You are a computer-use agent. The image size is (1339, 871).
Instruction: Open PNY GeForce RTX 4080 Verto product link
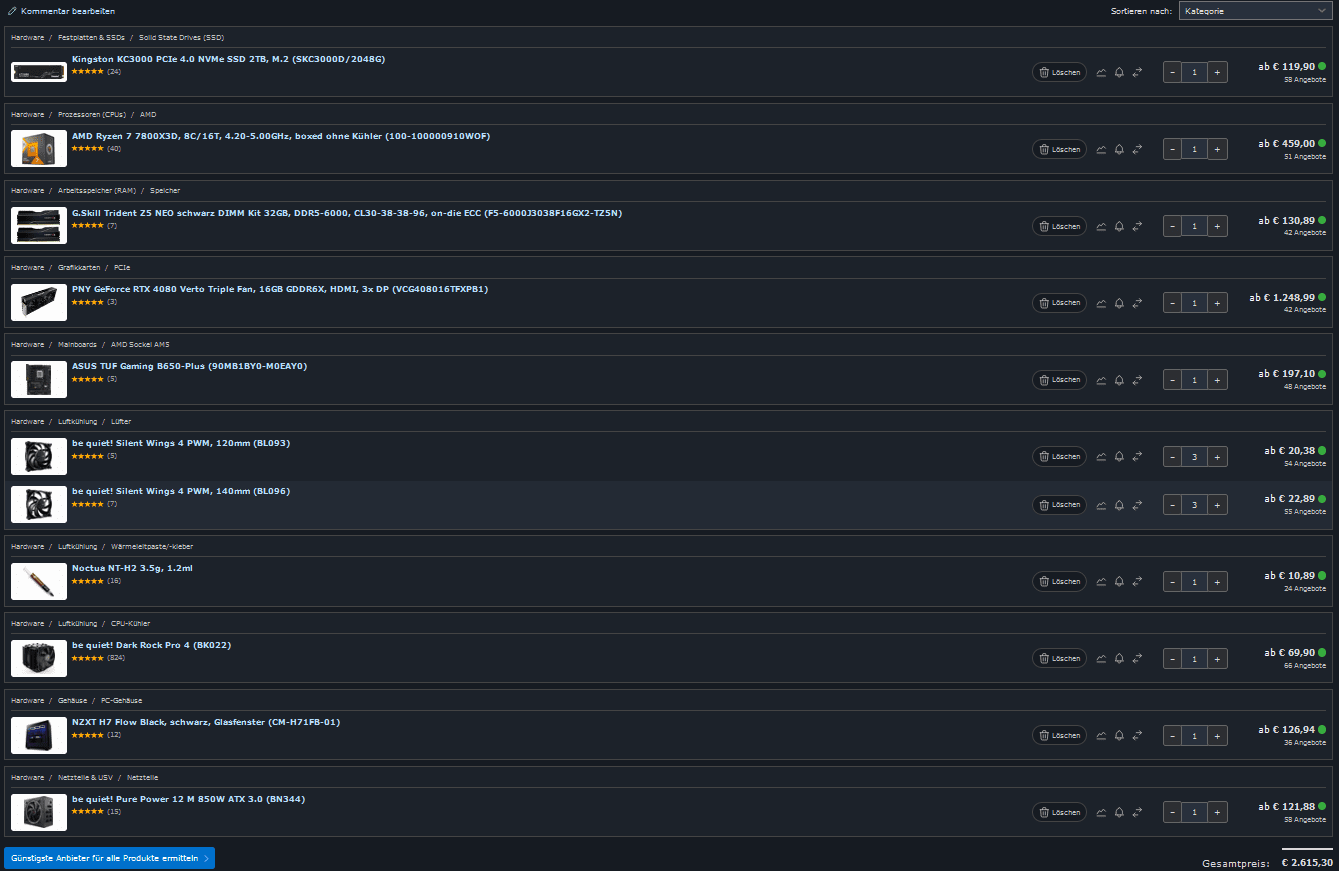click(x=280, y=289)
